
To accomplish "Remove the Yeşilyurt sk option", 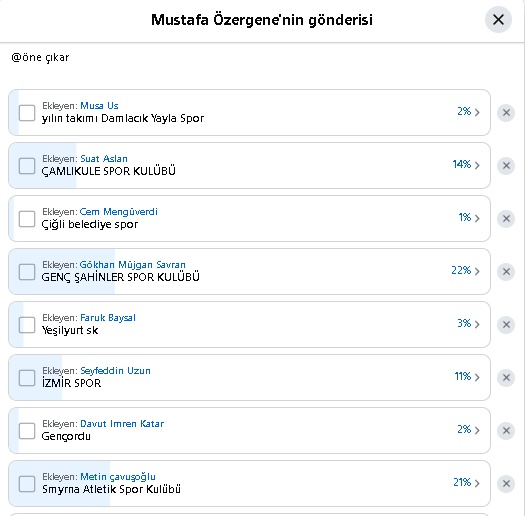I will point(506,324).
